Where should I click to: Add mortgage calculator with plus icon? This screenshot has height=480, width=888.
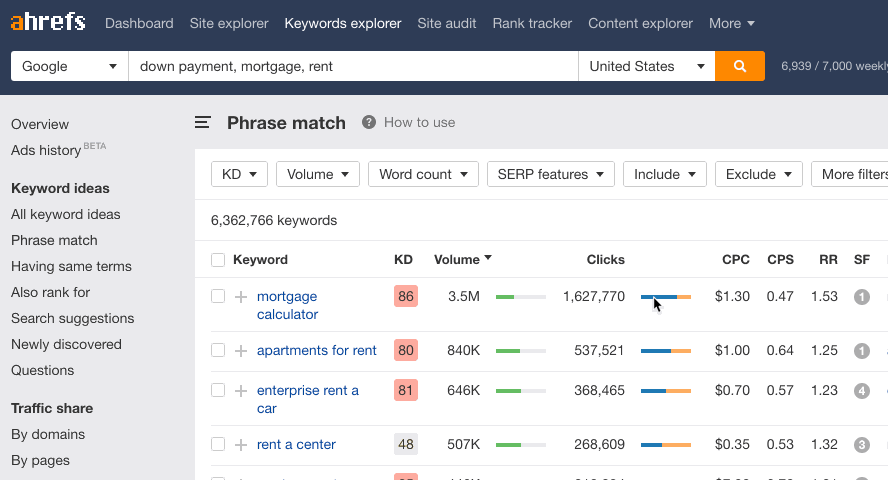click(x=241, y=297)
